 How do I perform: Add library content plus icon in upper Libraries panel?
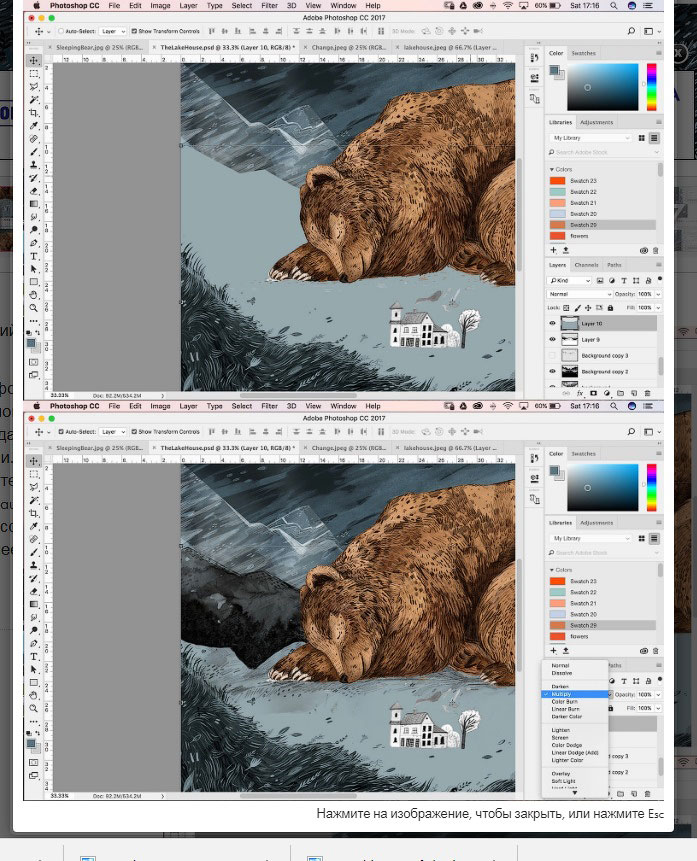pyautogui.click(x=554, y=250)
